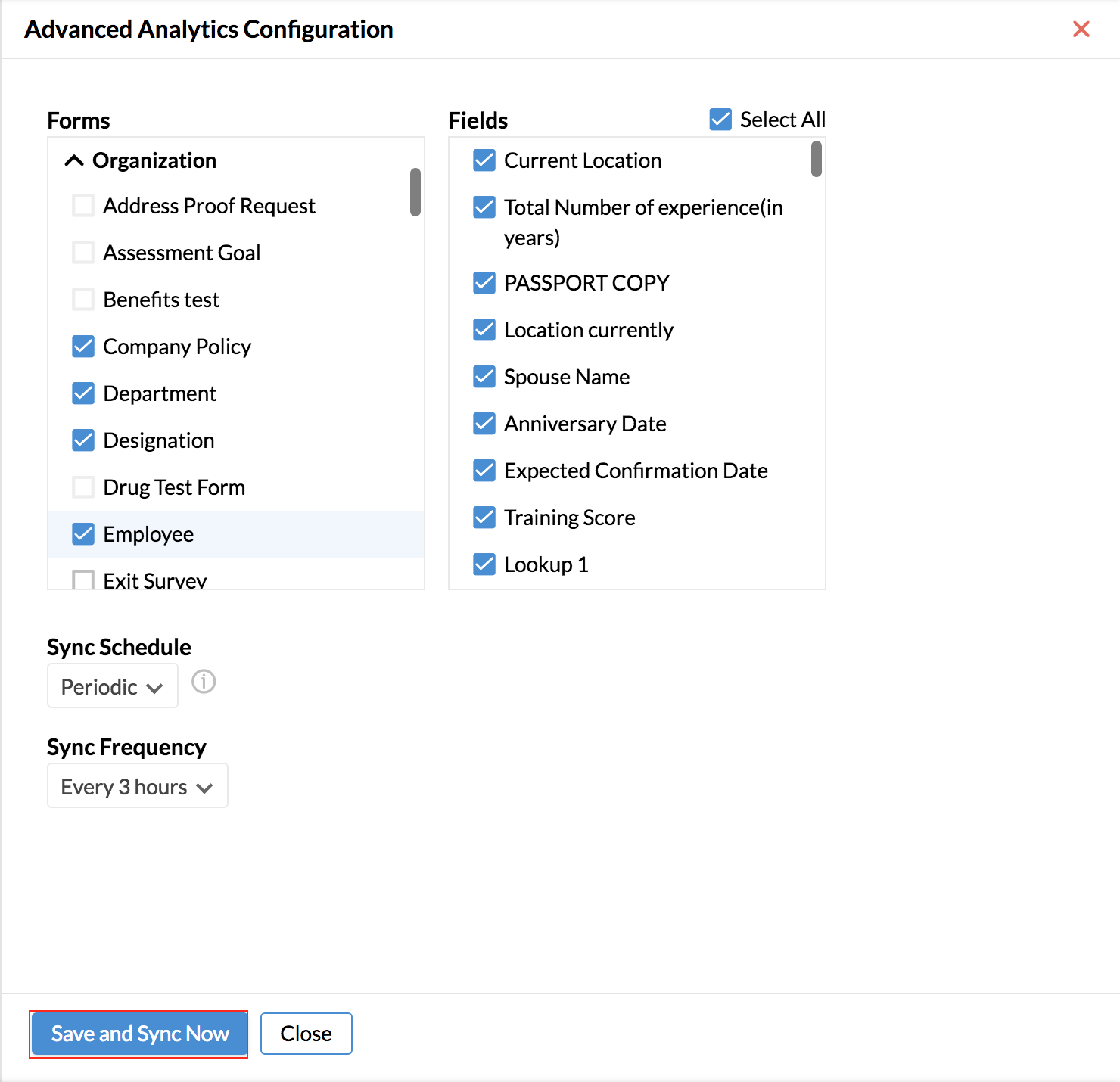Uncheck the Spouse Name field
1120x1082 pixels.
click(484, 377)
